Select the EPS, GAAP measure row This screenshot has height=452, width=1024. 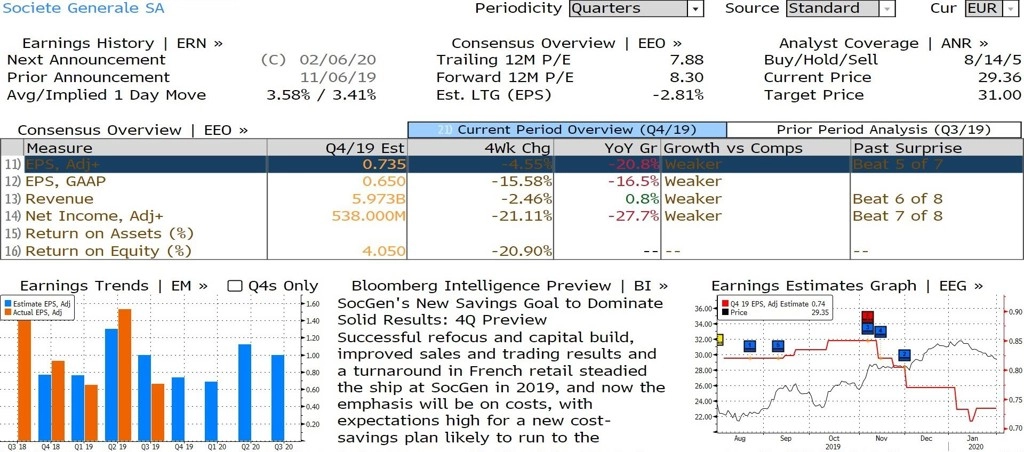coord(512,182)
